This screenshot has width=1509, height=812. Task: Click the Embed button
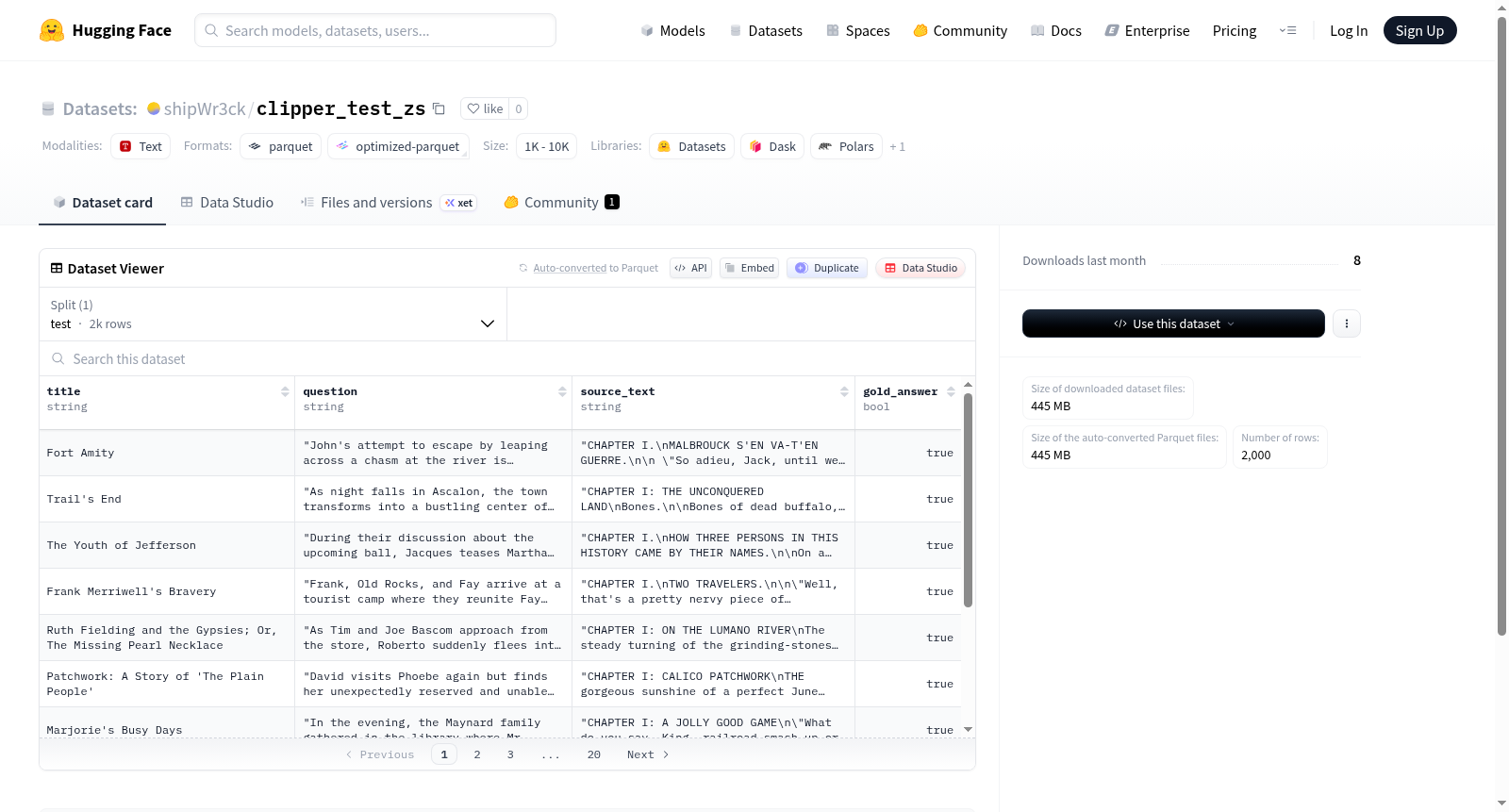[749, 268]
